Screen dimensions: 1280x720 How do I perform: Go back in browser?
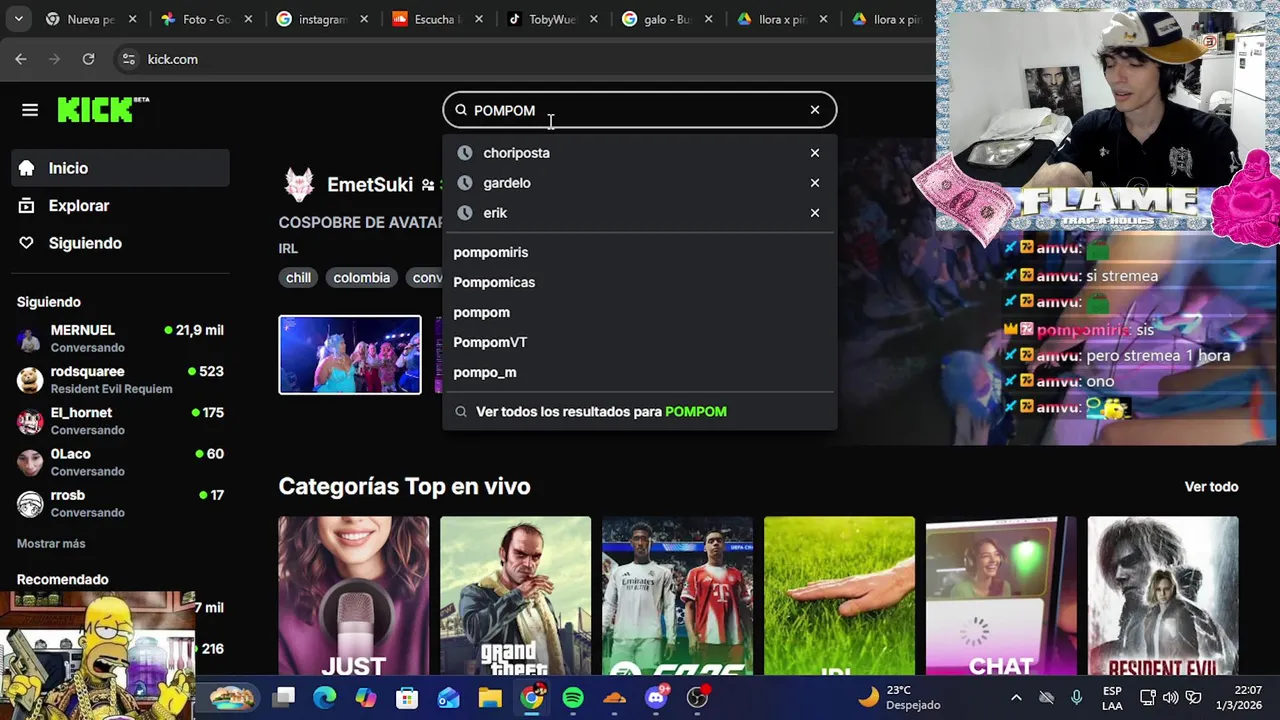click(x=21, y=59)
